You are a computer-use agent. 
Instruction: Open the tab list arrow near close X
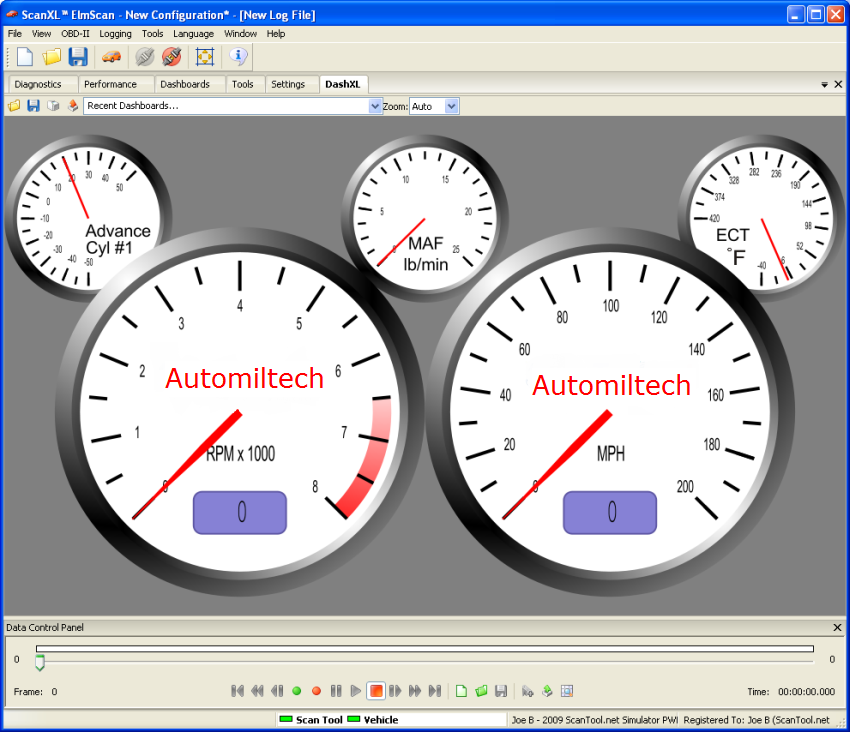coord(824,85)
